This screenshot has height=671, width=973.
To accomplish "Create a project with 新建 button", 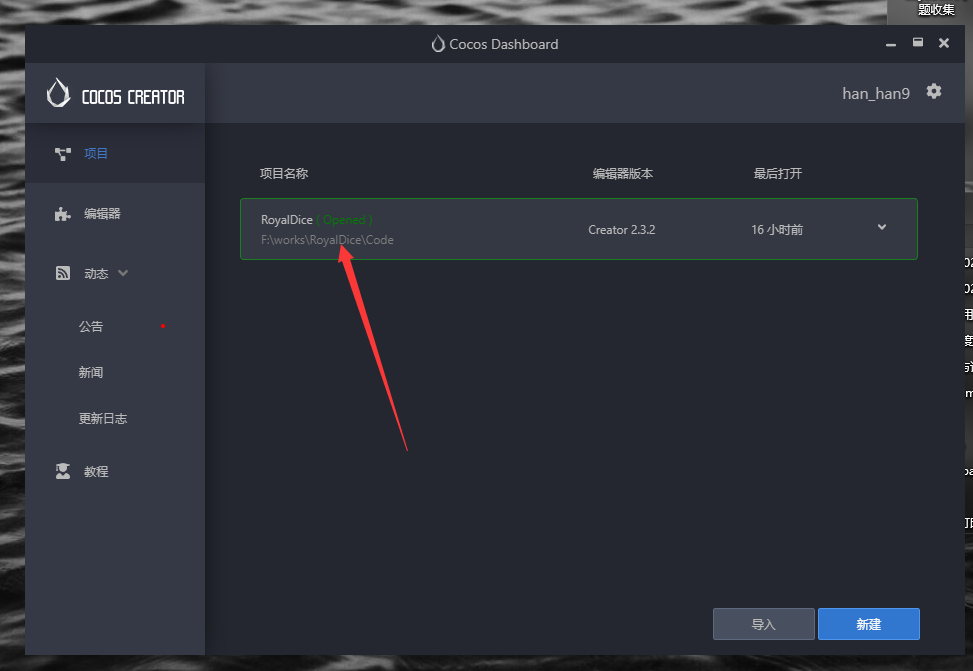I will point(869,624).
